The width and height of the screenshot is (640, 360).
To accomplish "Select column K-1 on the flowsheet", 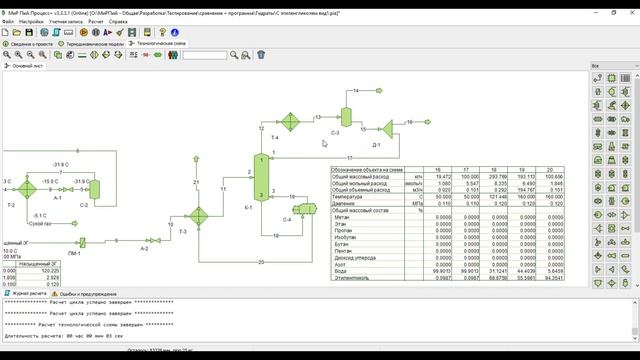I will (x=261, y=177).
